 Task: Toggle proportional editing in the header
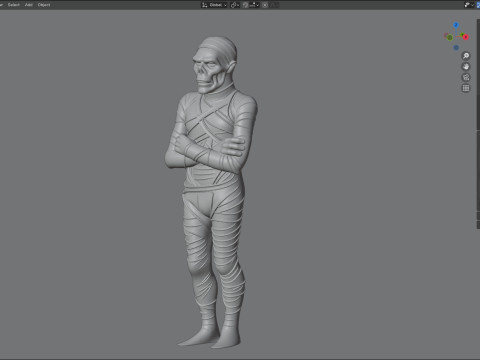(265, 5)
